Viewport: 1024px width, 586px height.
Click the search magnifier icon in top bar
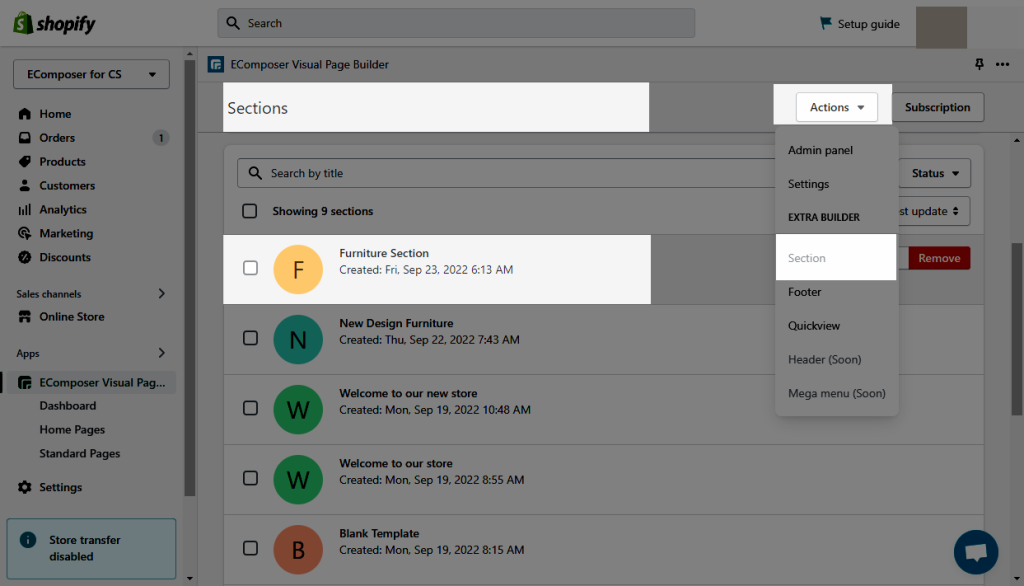point(233,23)
